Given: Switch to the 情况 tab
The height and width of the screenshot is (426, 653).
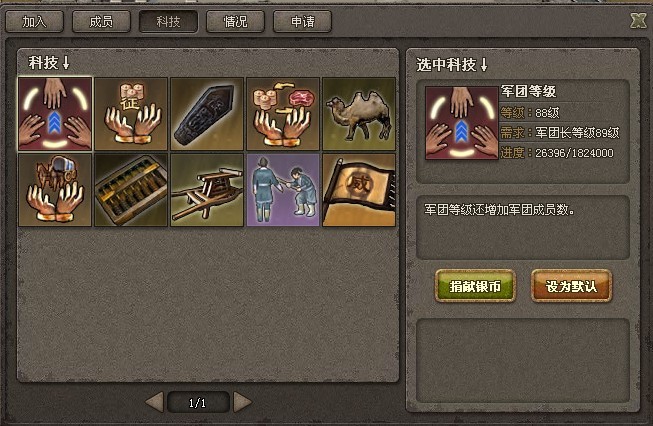Looking at the screenshot, I should pos(235,21).
